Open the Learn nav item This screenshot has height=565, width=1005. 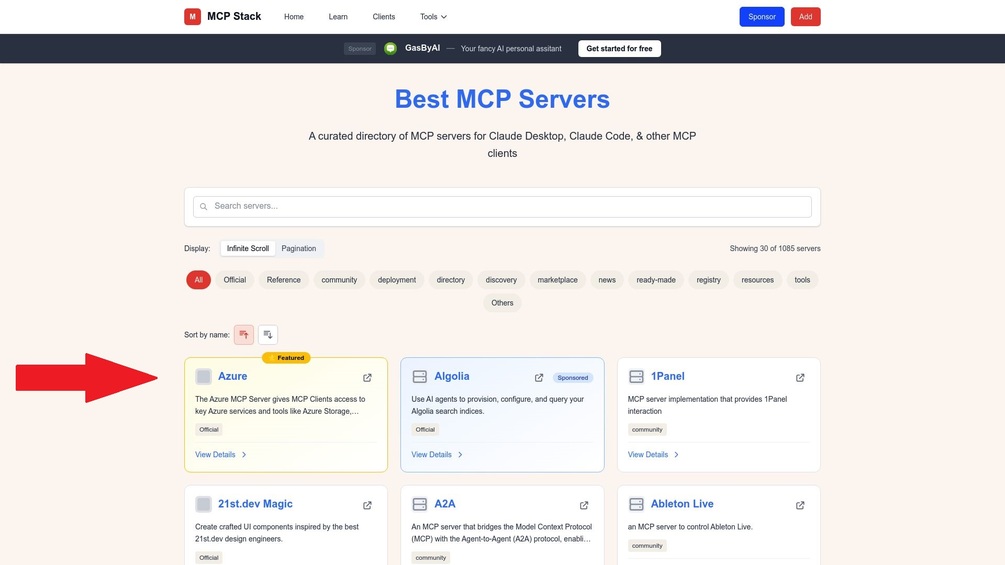pos(338,17)
